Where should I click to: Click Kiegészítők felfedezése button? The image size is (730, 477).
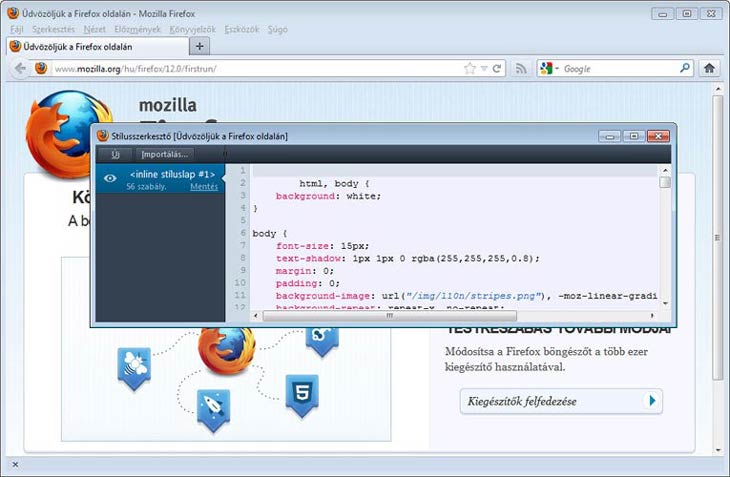pos(561,401)
